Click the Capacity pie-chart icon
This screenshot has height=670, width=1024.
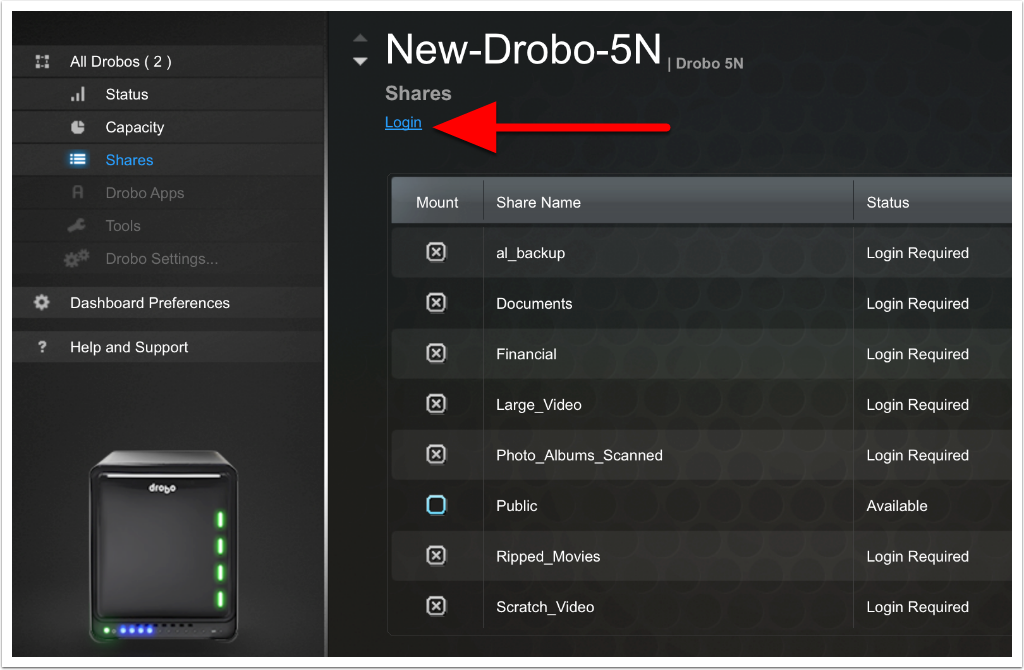coord(78,127)
